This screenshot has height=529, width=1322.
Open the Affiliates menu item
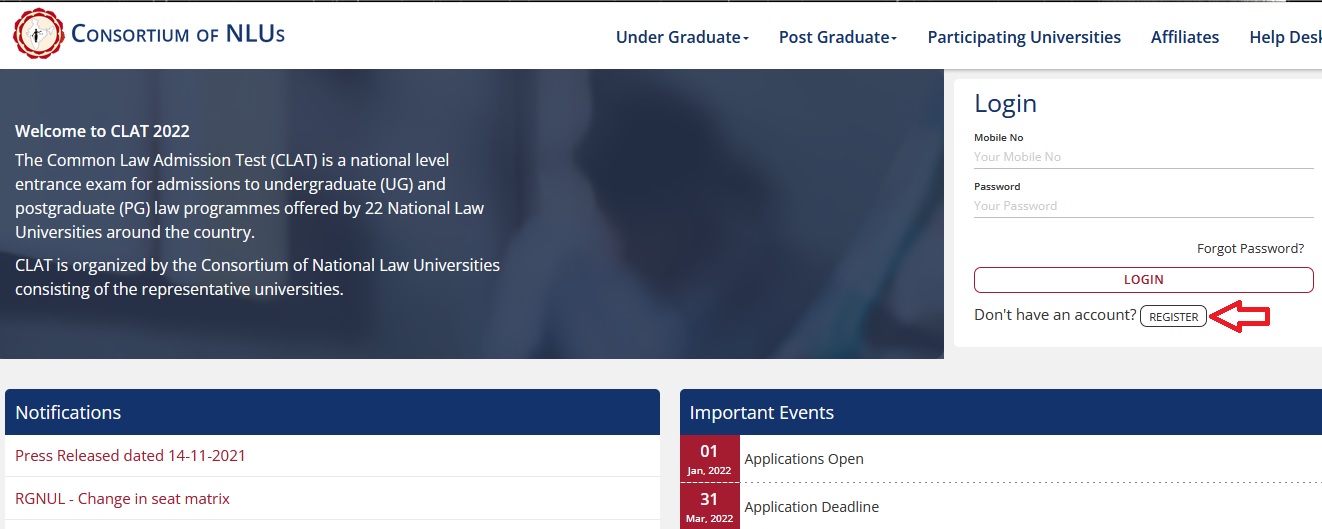pyautogui.click(x=1185, y=37)
